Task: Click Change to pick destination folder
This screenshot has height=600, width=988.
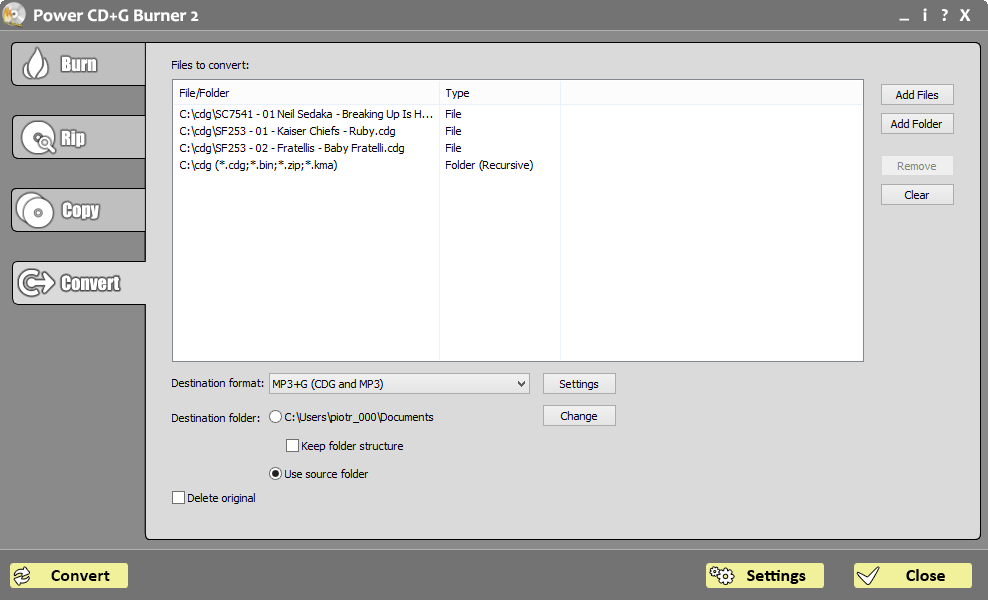Action: [579, 415]
